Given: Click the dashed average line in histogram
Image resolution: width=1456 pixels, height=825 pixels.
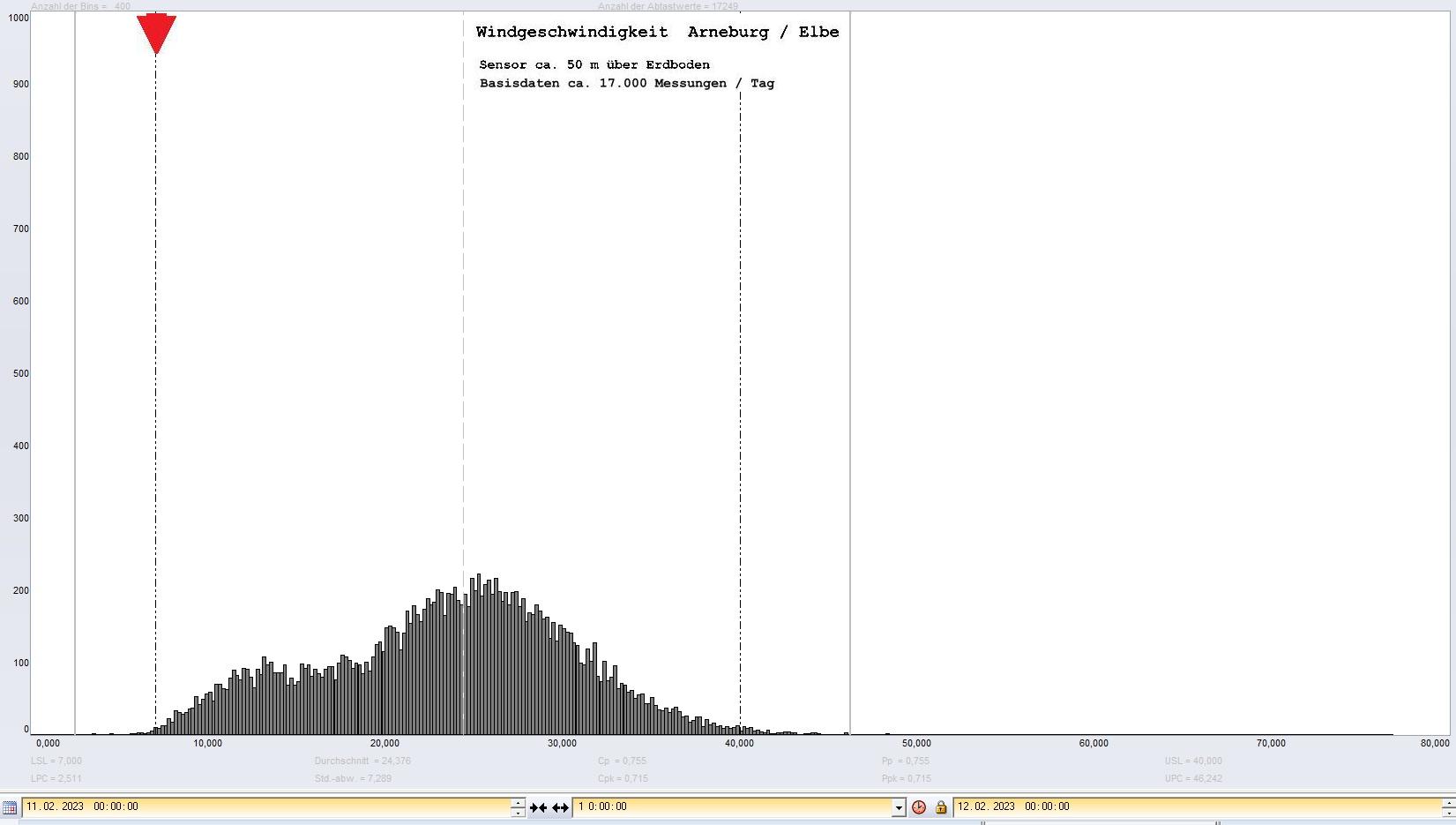Looking at the screenshot, I should pos(463,353).
